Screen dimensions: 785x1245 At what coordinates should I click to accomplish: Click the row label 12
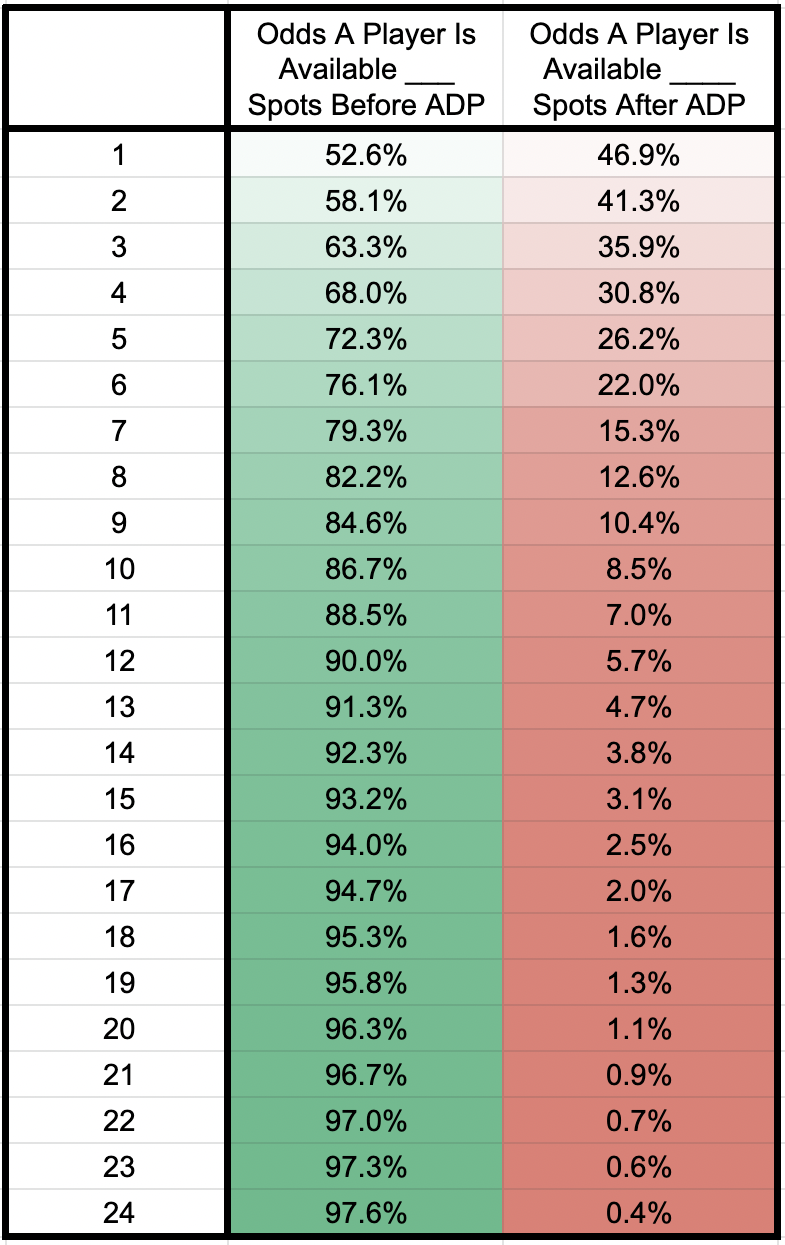tap(119, 661)
